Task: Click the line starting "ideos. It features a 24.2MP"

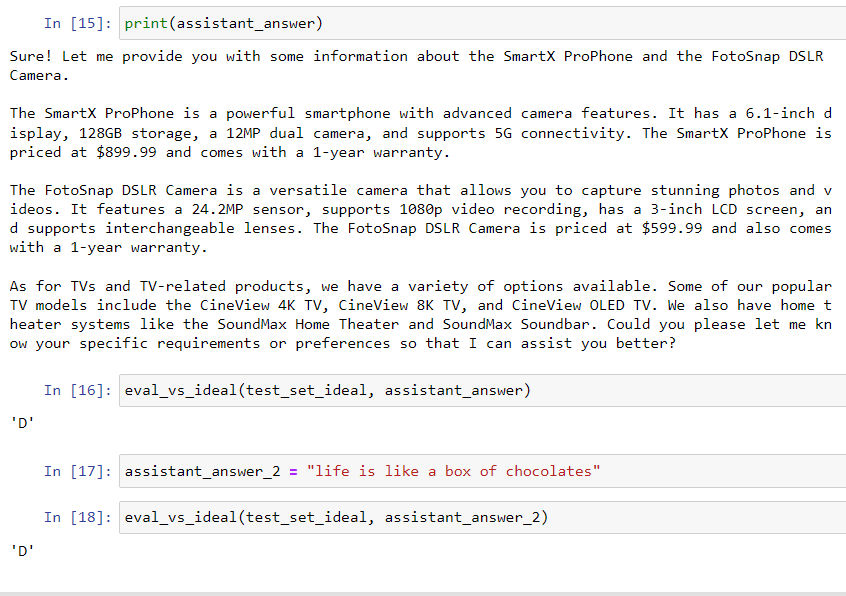Action: (421, 209)
